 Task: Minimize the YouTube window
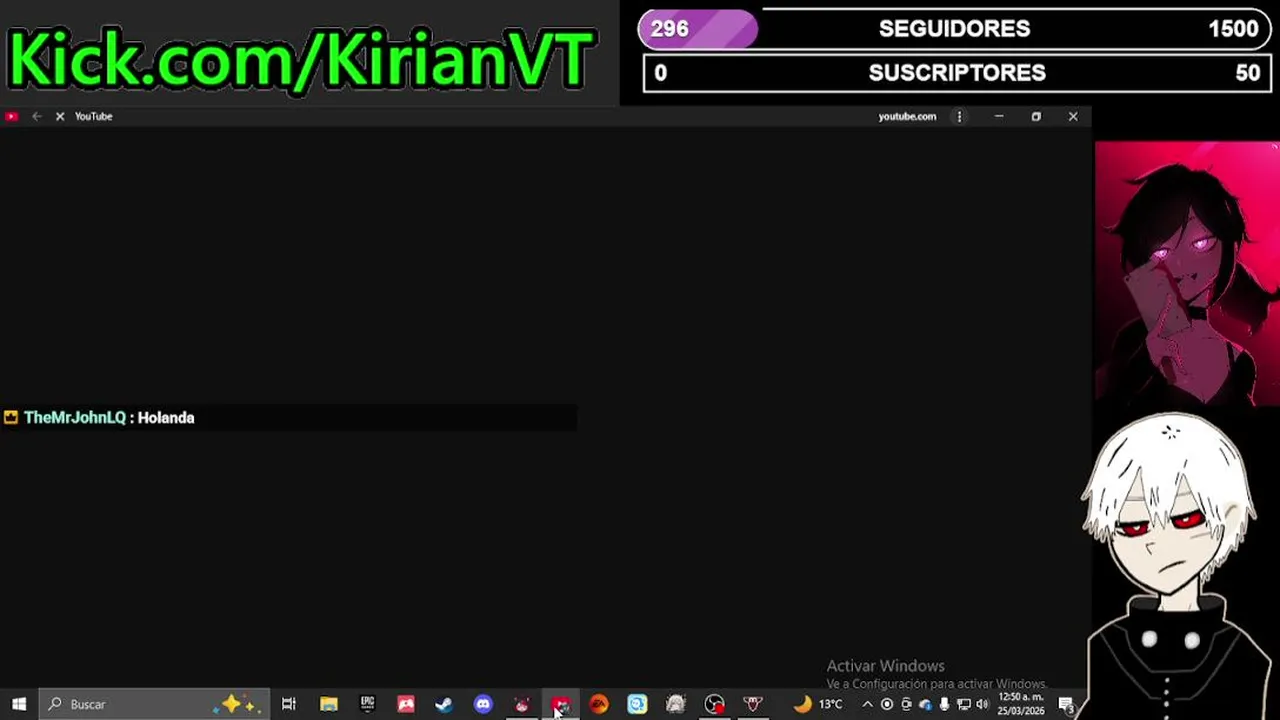(x=999, y=116)
